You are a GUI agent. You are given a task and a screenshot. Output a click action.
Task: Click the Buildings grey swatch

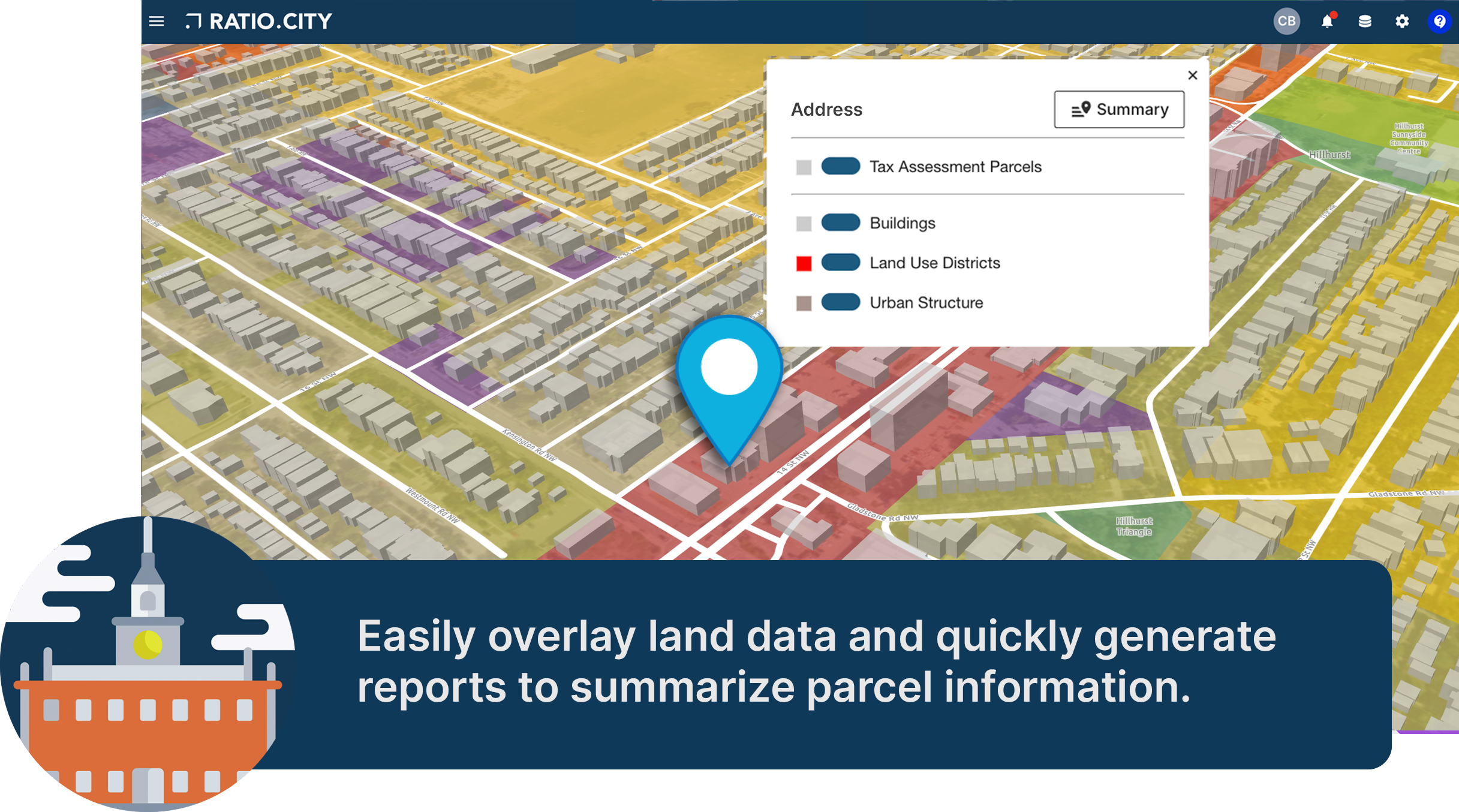coord(804,224)
